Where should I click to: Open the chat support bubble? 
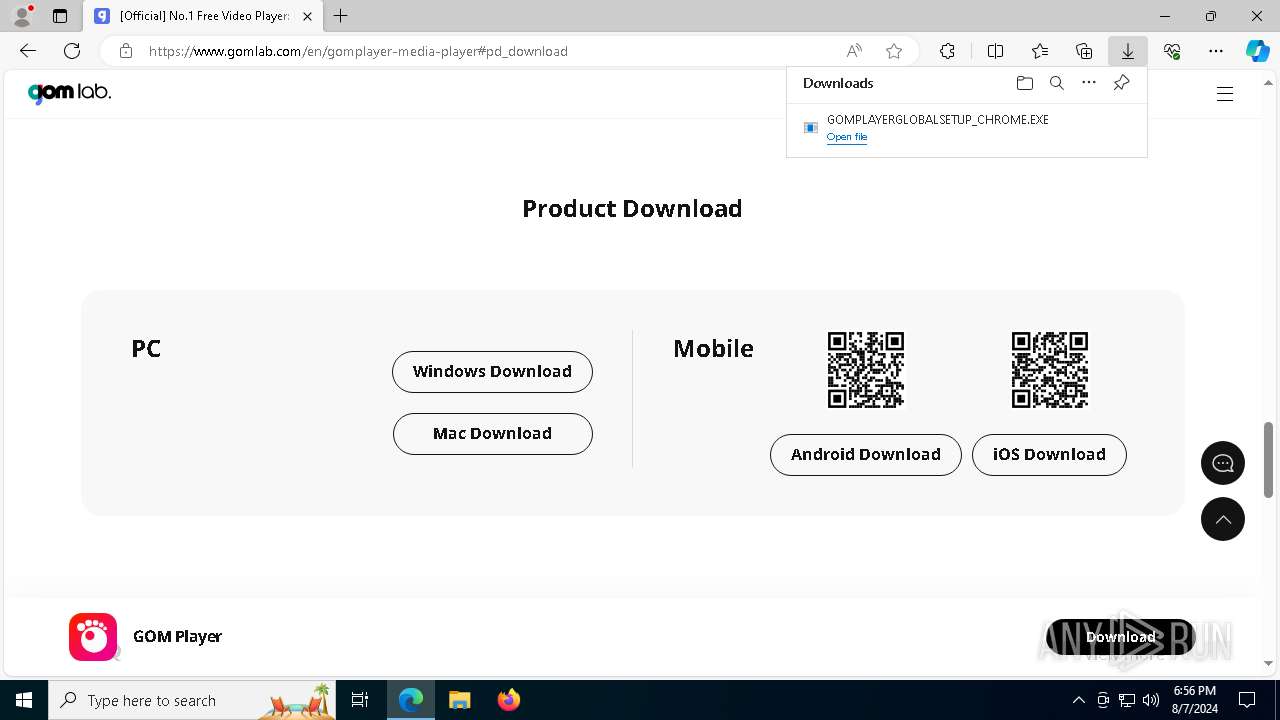coord(1223,463)
